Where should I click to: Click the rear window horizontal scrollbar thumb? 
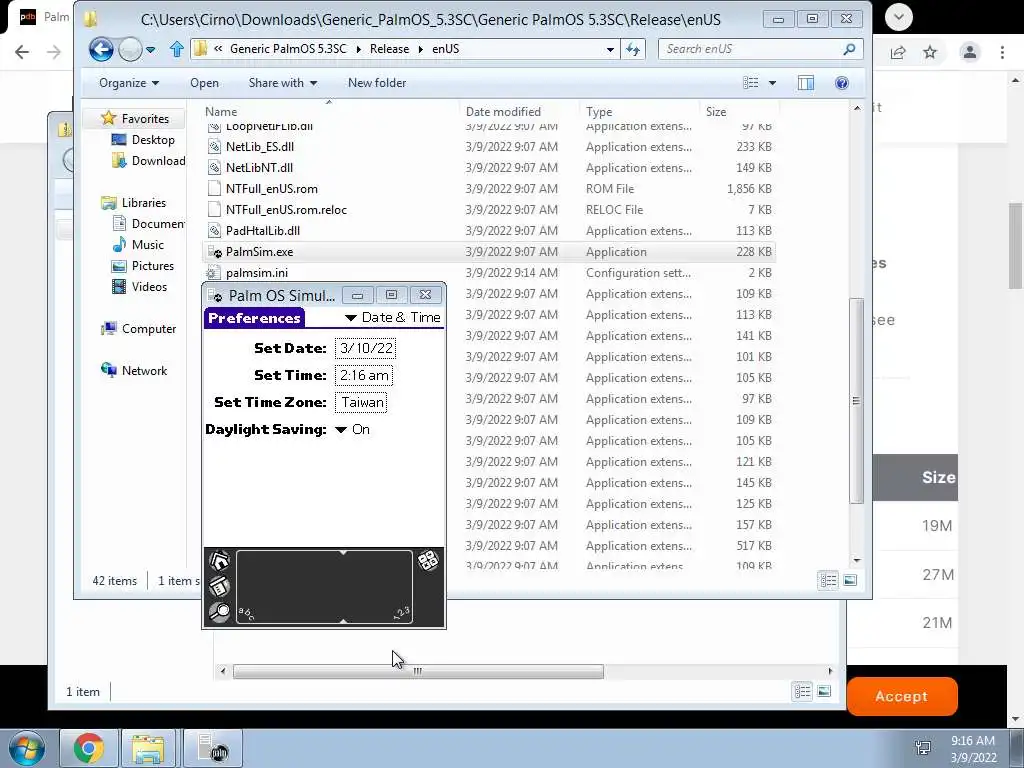pyautogui.click(x=418, y=671)
